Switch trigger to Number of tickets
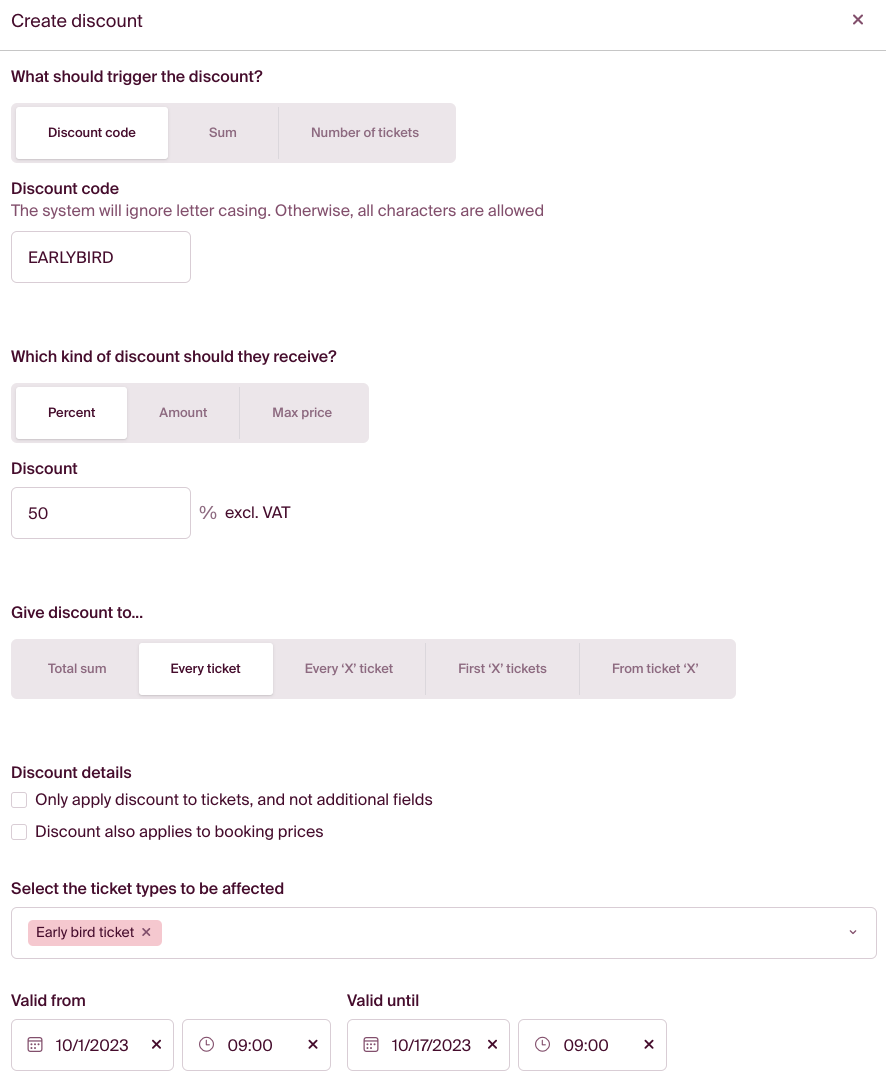Screen dimensions: 886x1092 click(x=365, y=133)
